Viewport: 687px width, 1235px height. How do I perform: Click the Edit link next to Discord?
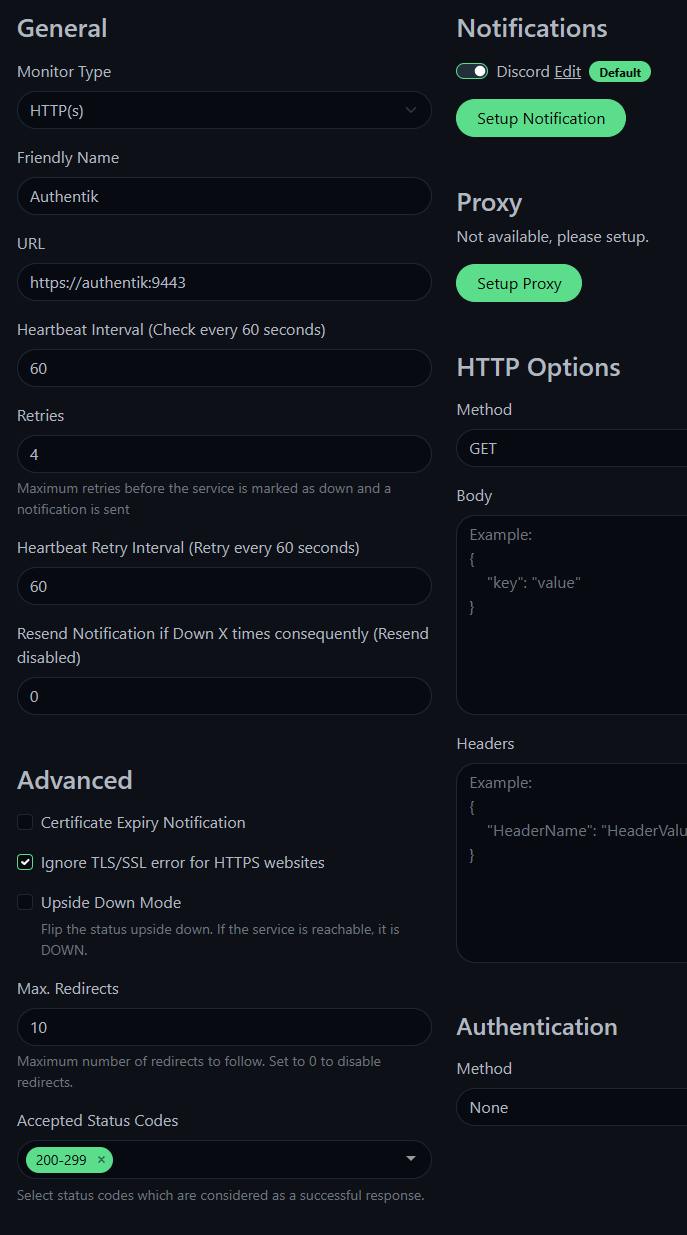[567, 71]
